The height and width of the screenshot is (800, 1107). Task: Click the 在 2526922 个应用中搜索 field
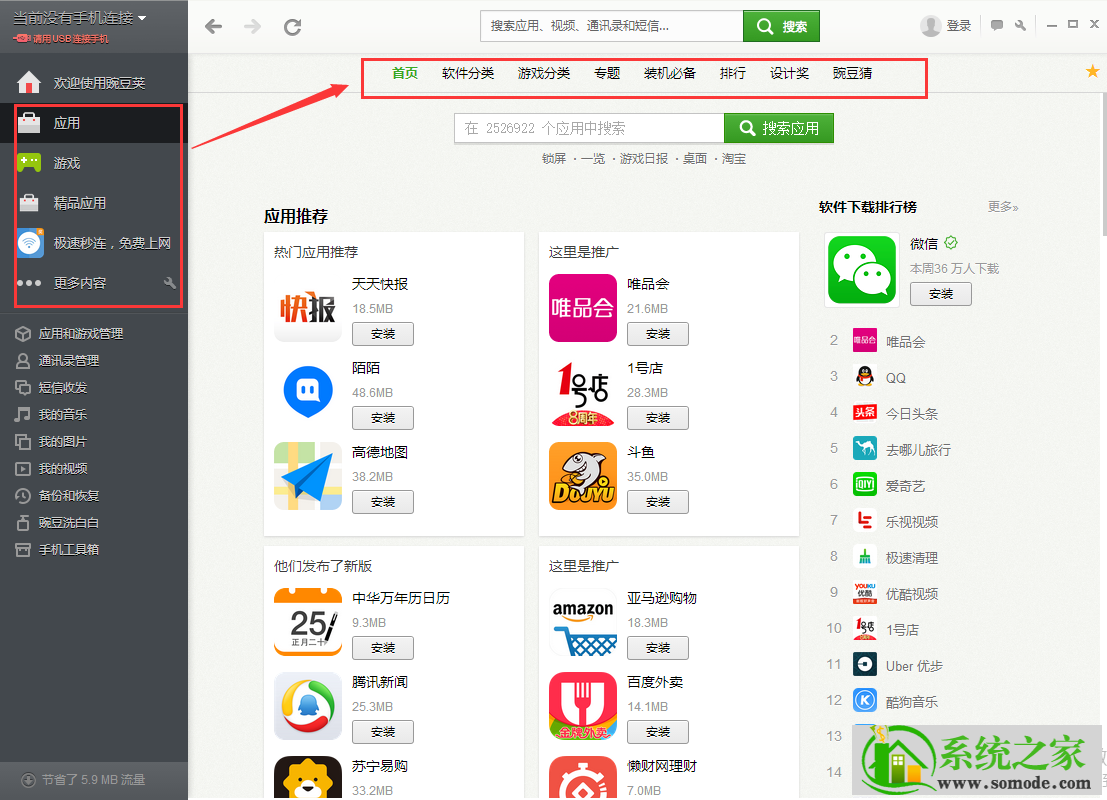tap(590, 128)
